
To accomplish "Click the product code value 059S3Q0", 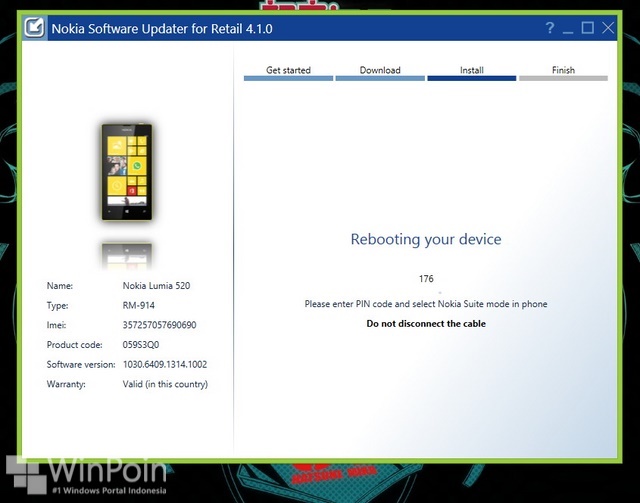I will coord(141,345).
